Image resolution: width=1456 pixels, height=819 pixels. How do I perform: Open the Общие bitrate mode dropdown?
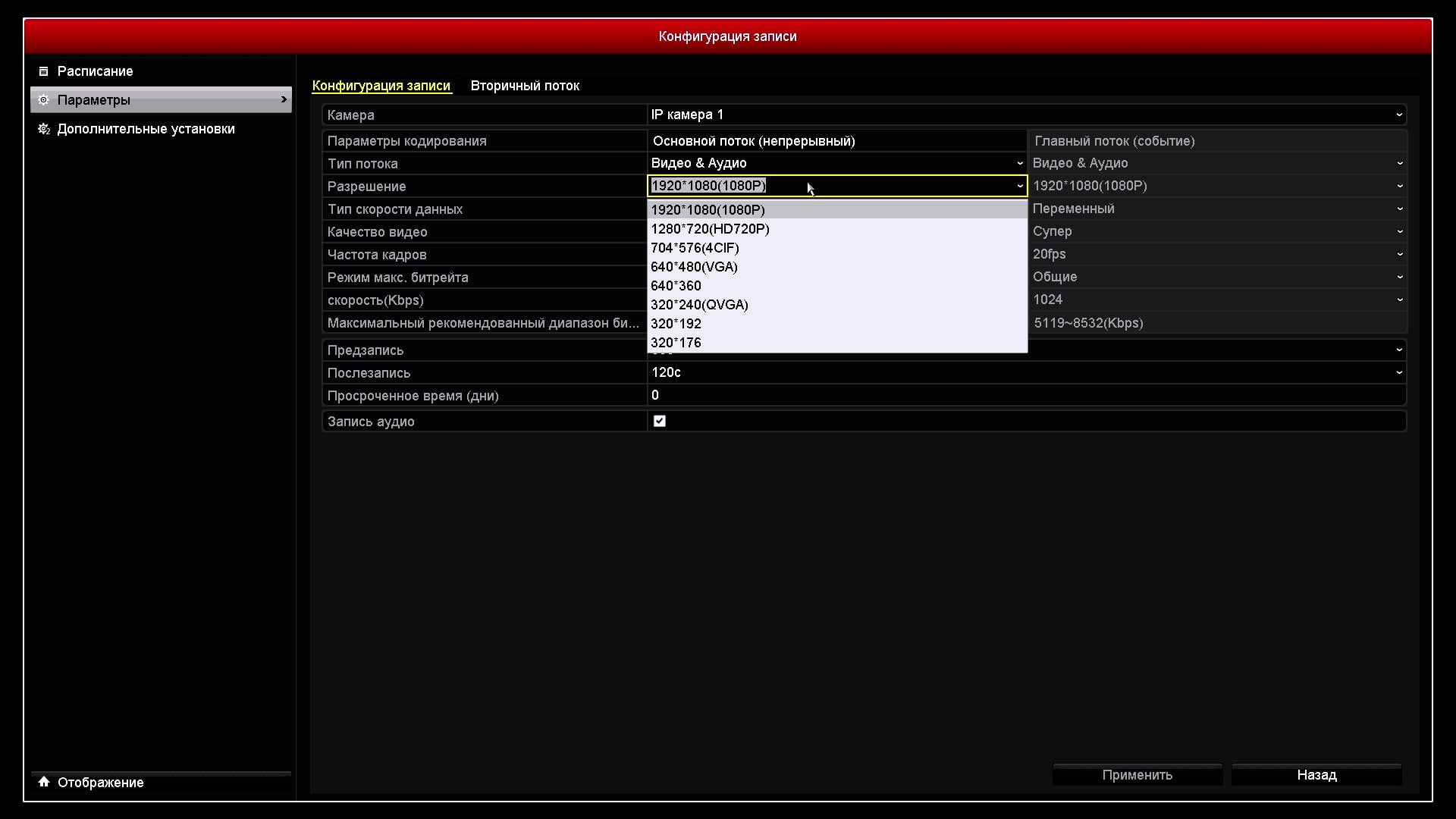1218,277
